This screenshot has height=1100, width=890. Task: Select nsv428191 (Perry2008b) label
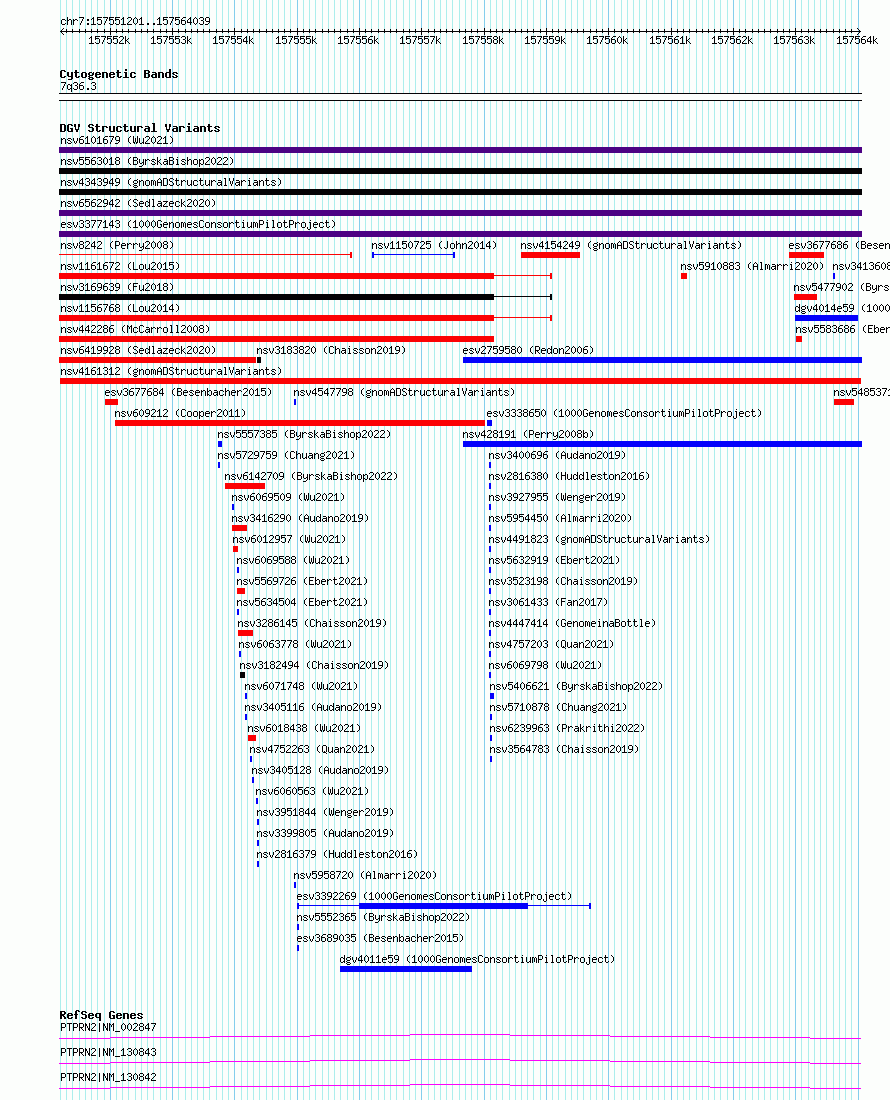coord(529,435)
